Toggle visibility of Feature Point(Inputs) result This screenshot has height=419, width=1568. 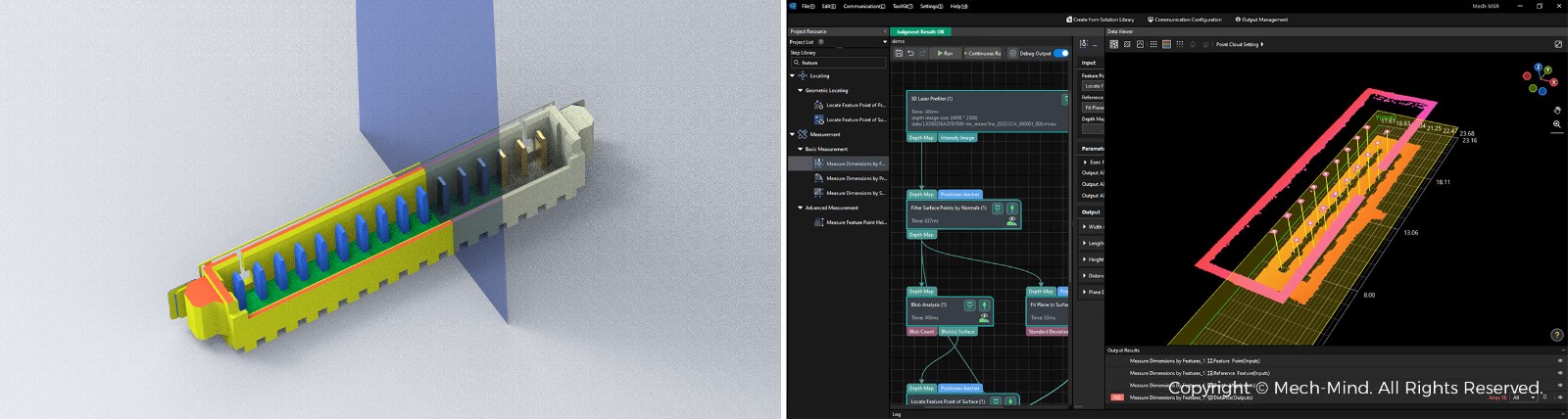point(1559,361)
